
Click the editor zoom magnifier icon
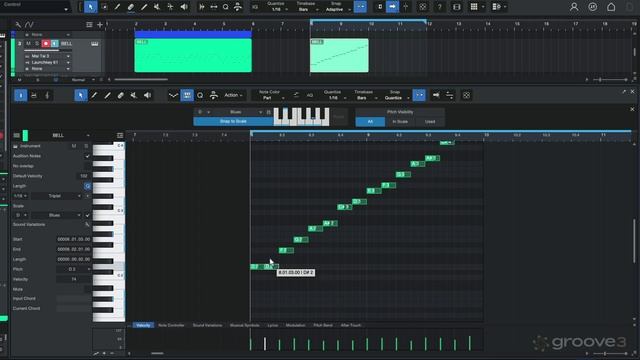click(x=200, y=95)
